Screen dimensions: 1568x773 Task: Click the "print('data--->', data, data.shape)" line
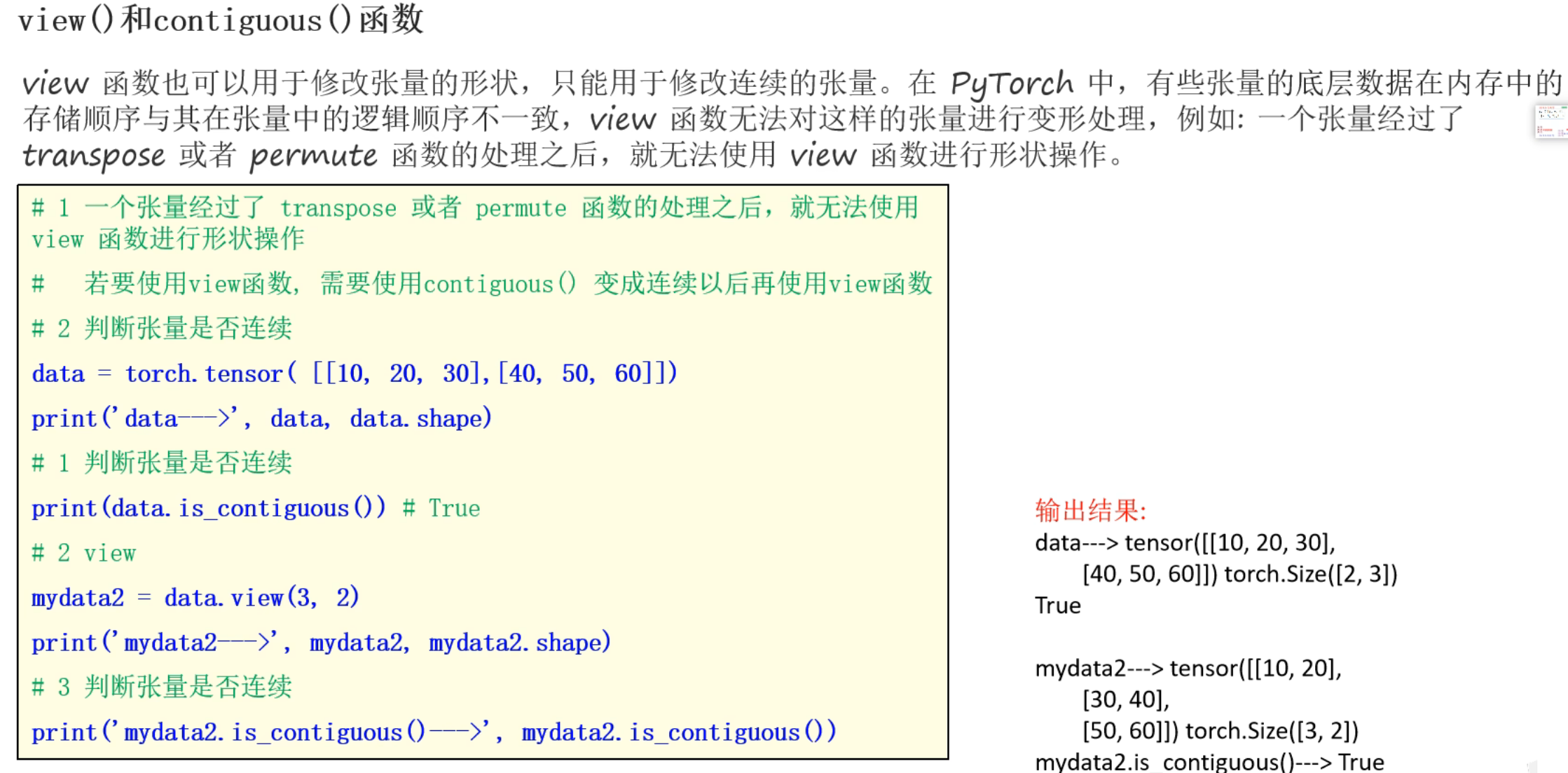point(261,419)
